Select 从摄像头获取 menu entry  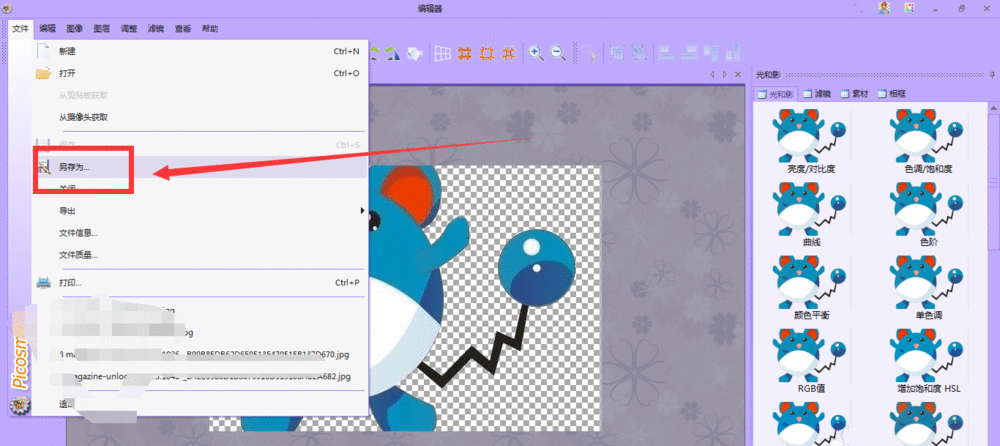pyautogui.click(x=83, y=117)
